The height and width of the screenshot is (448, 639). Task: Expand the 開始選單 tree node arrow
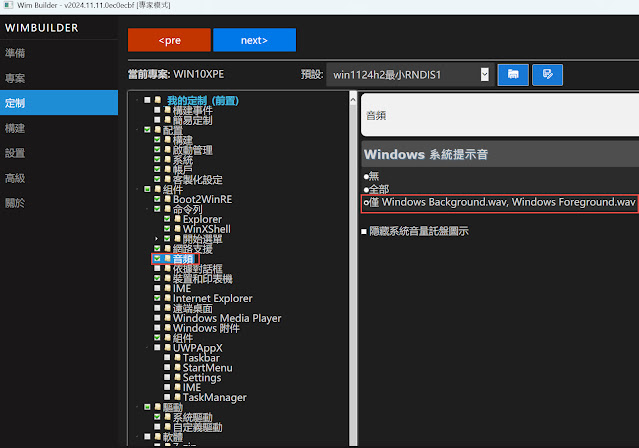[x=156, y=238]
